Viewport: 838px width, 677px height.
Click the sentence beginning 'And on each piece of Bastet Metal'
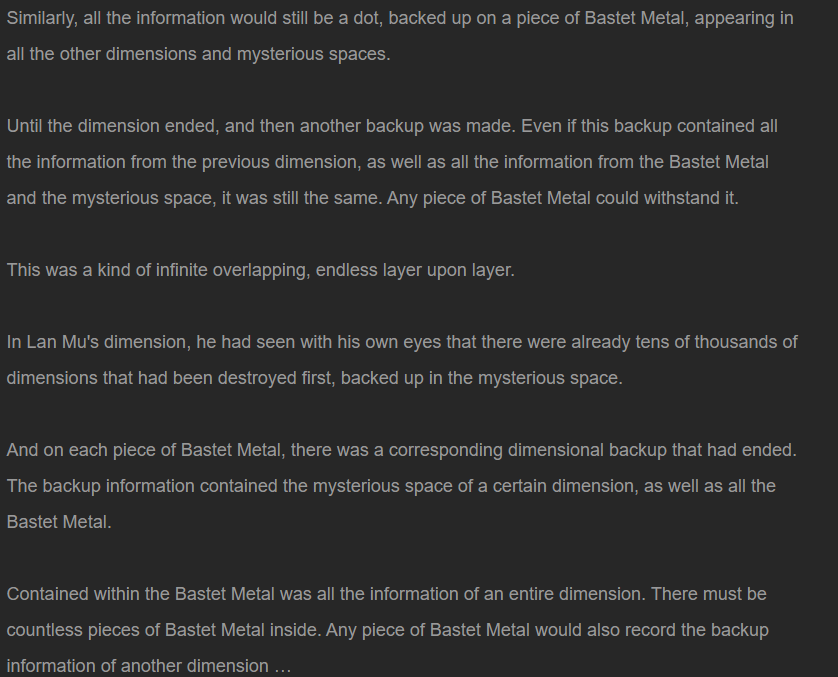click(x=401, y=450)
